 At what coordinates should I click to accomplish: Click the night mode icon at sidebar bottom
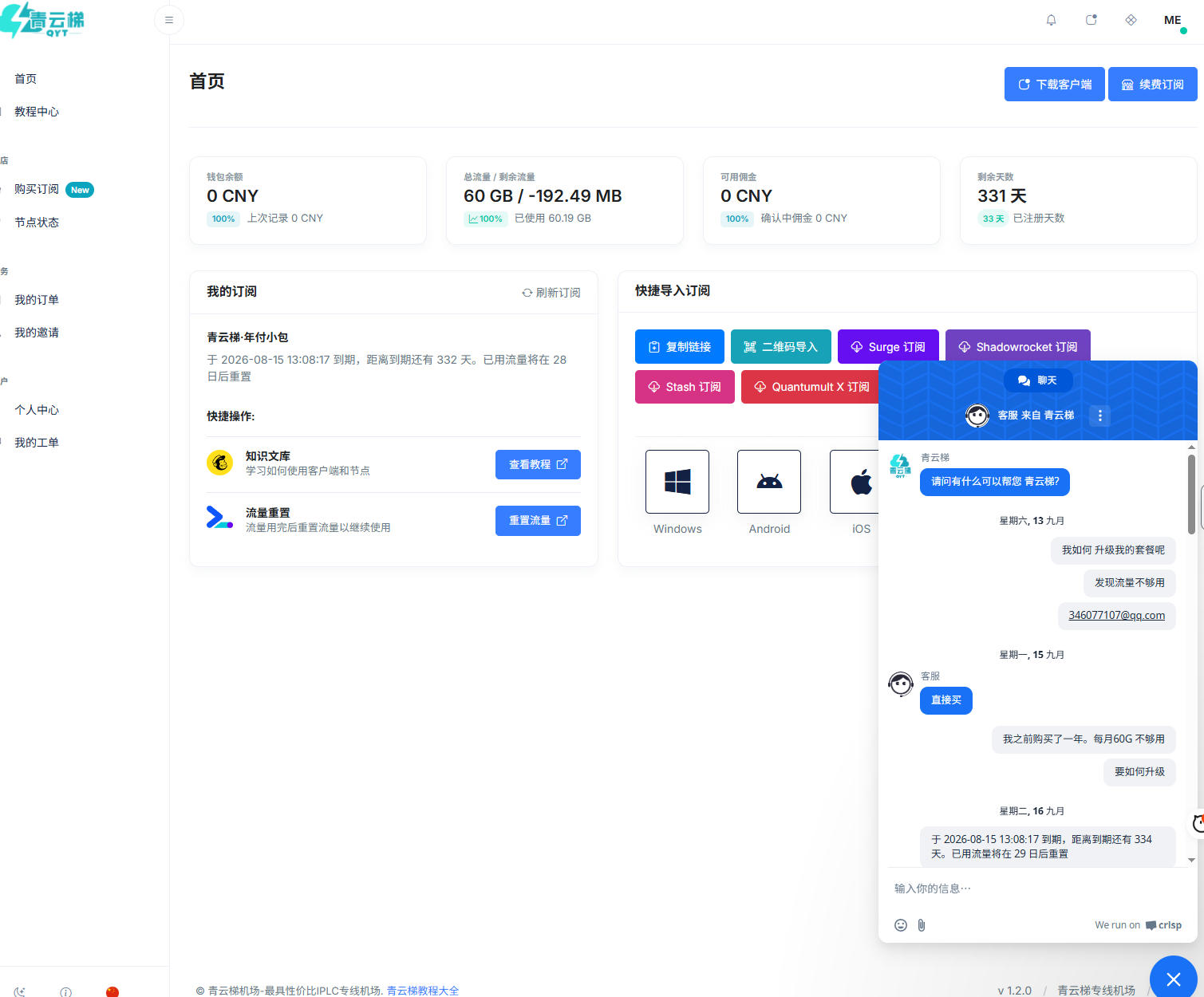pos(20,991)
